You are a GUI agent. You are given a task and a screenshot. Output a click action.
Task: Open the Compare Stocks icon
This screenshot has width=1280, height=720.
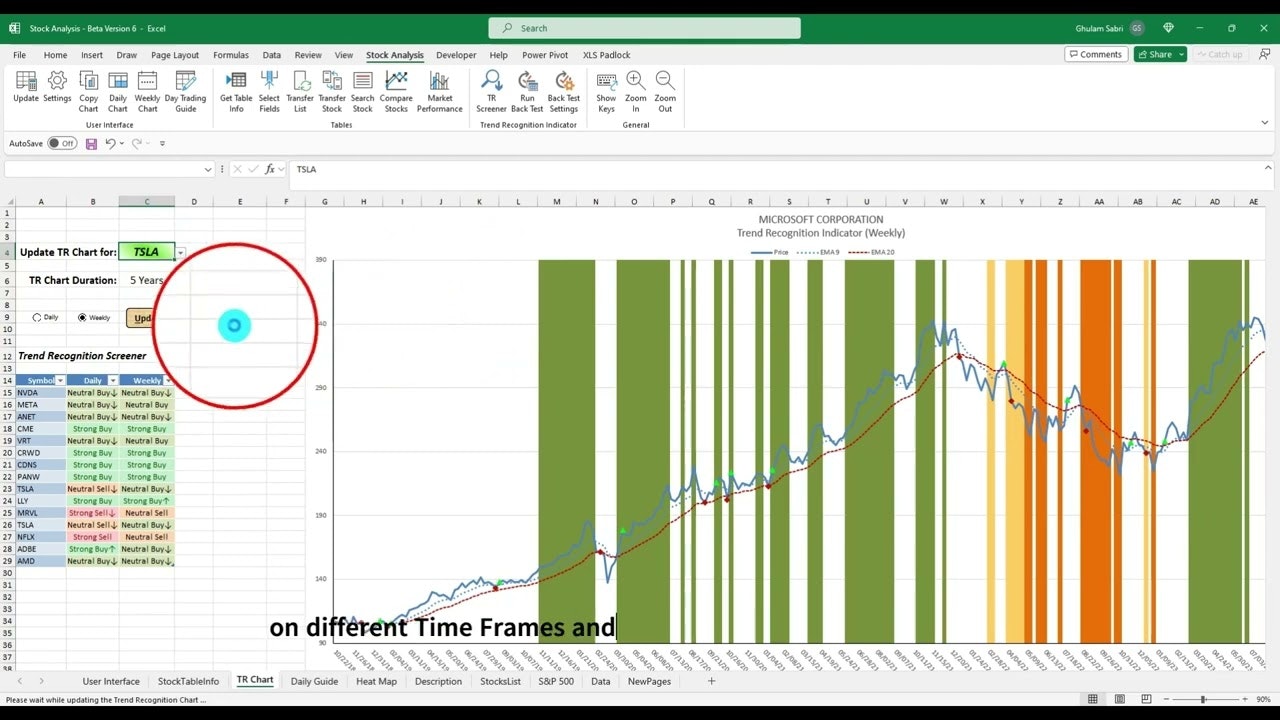[x=396, y=91]
